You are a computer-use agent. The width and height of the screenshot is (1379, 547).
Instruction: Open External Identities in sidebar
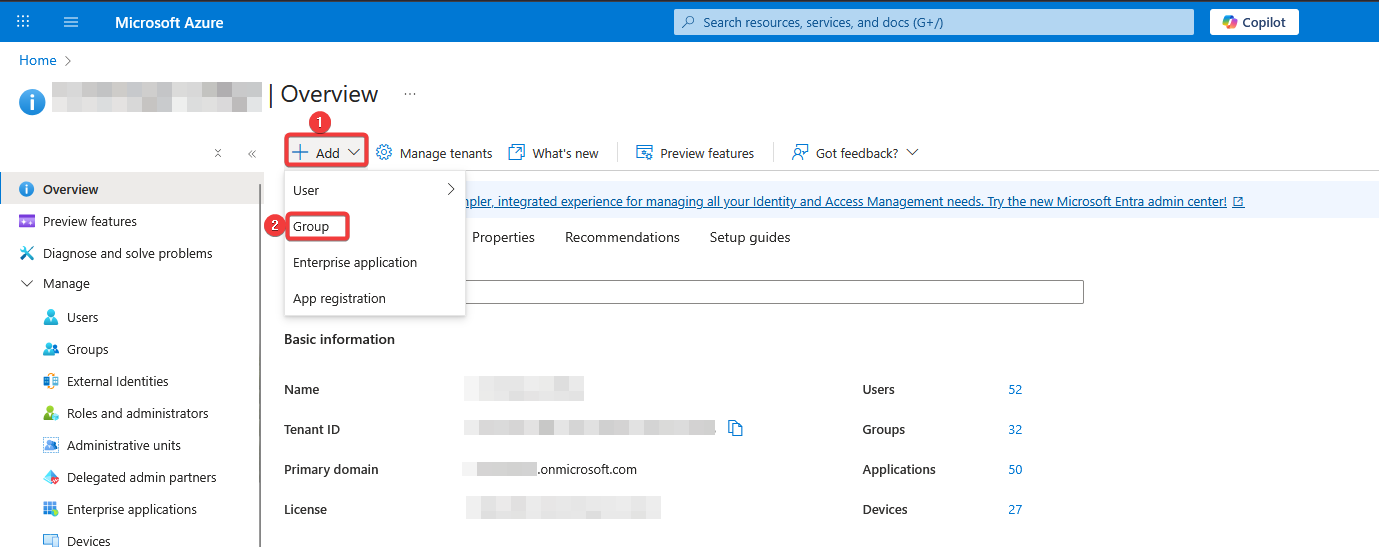[x=117, y=382]
